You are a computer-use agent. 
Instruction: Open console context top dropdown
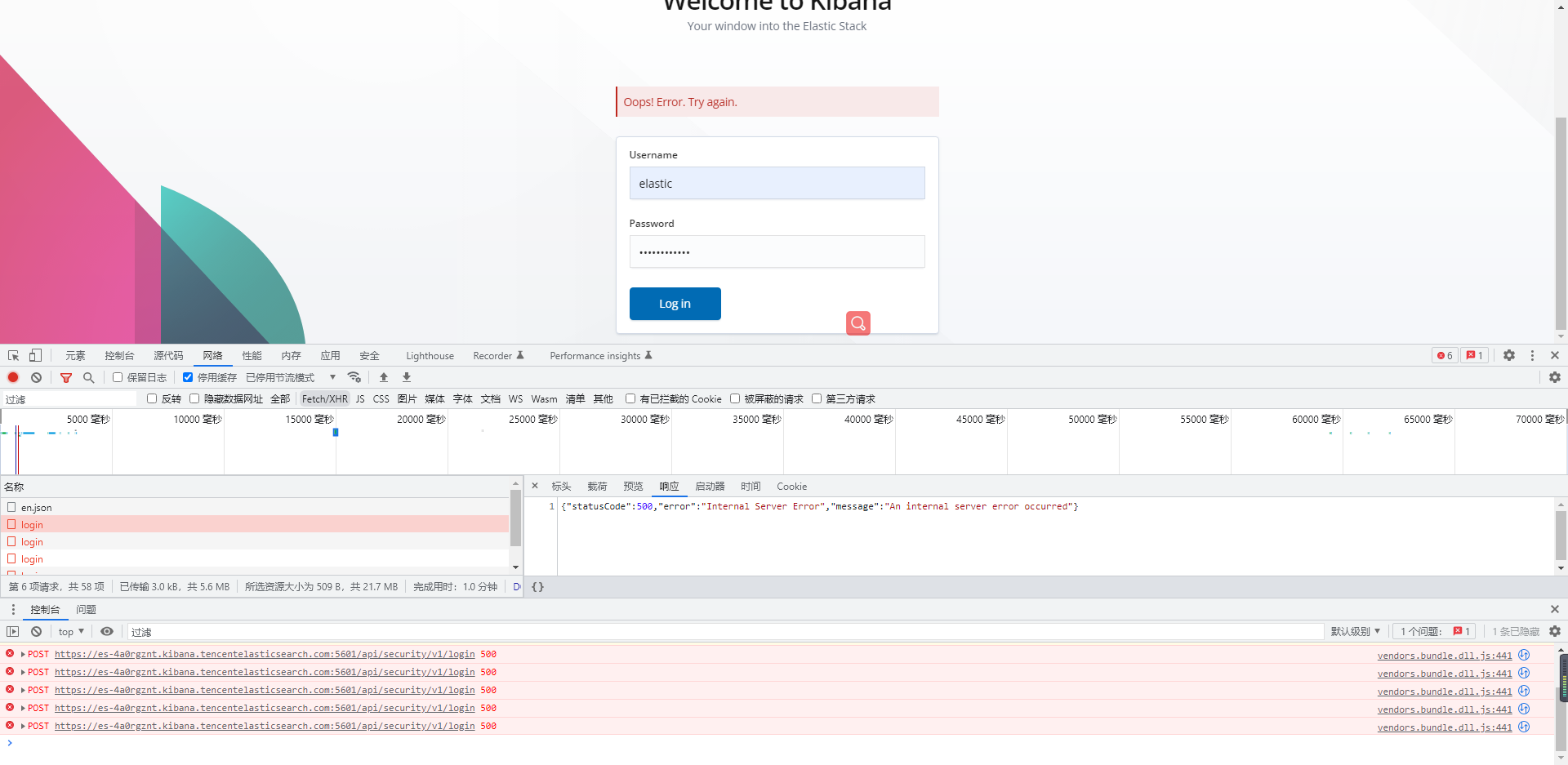(71, 631)
